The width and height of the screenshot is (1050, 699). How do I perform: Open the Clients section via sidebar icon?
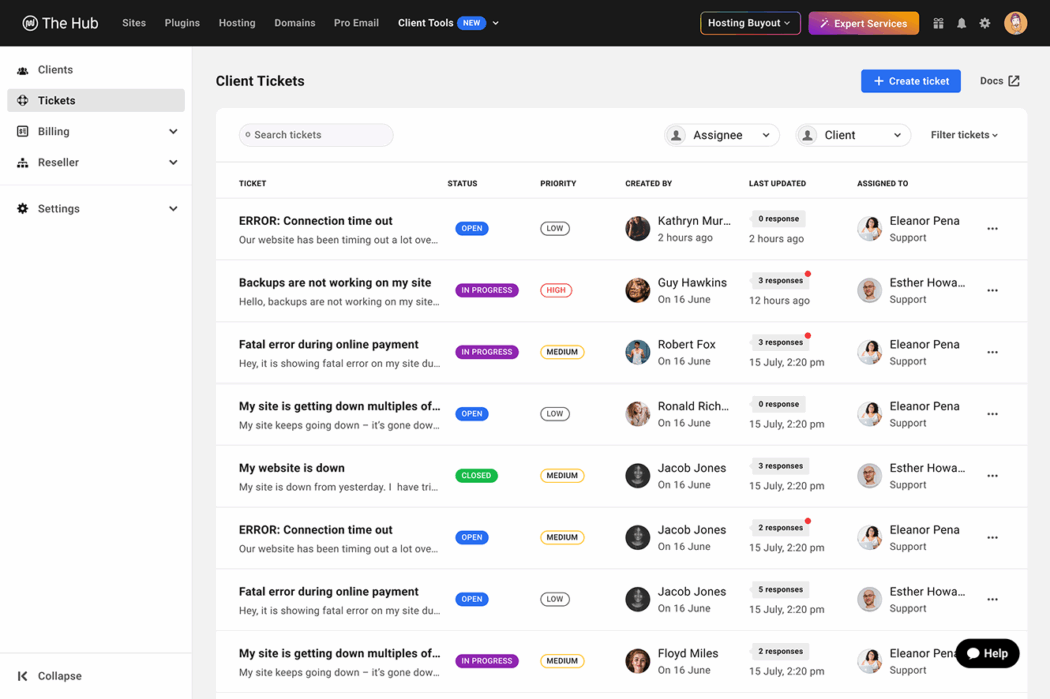click(22, 69)
